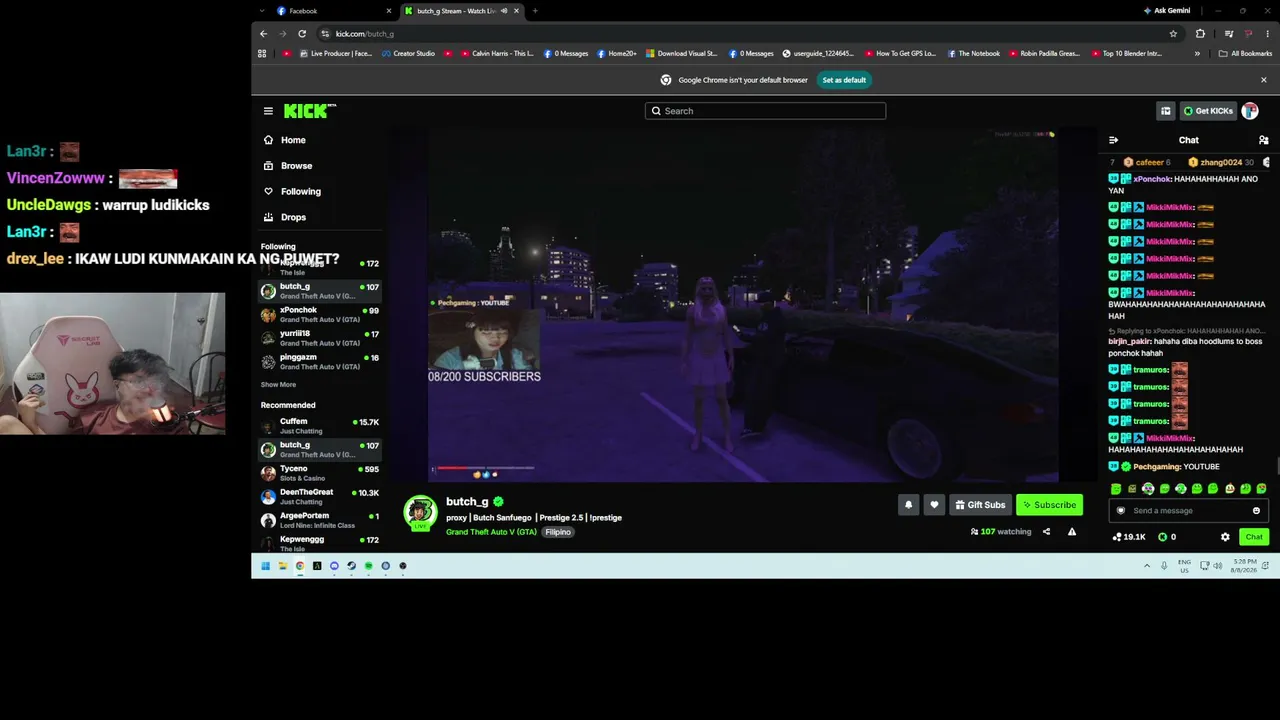Collapse the chat panel
The image size is (1280, 720).
click(x=1113, y=140)
